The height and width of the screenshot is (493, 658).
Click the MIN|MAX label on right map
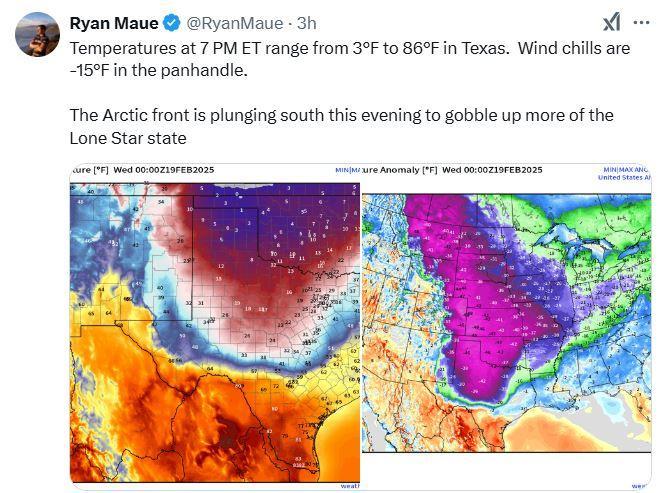[619, 169]
